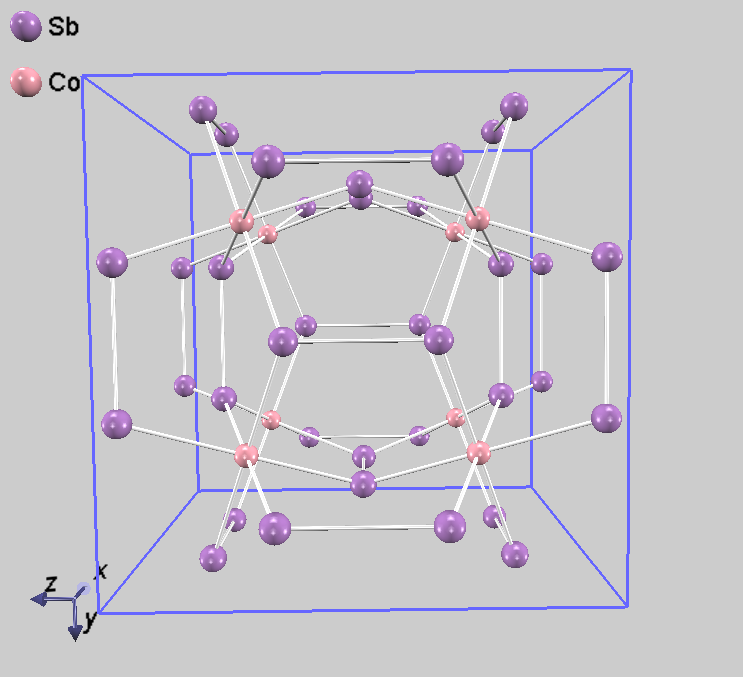Click the purple Sb sphere in the legend
This screenshot has height=677, width=743.
[x=26, y=26]
